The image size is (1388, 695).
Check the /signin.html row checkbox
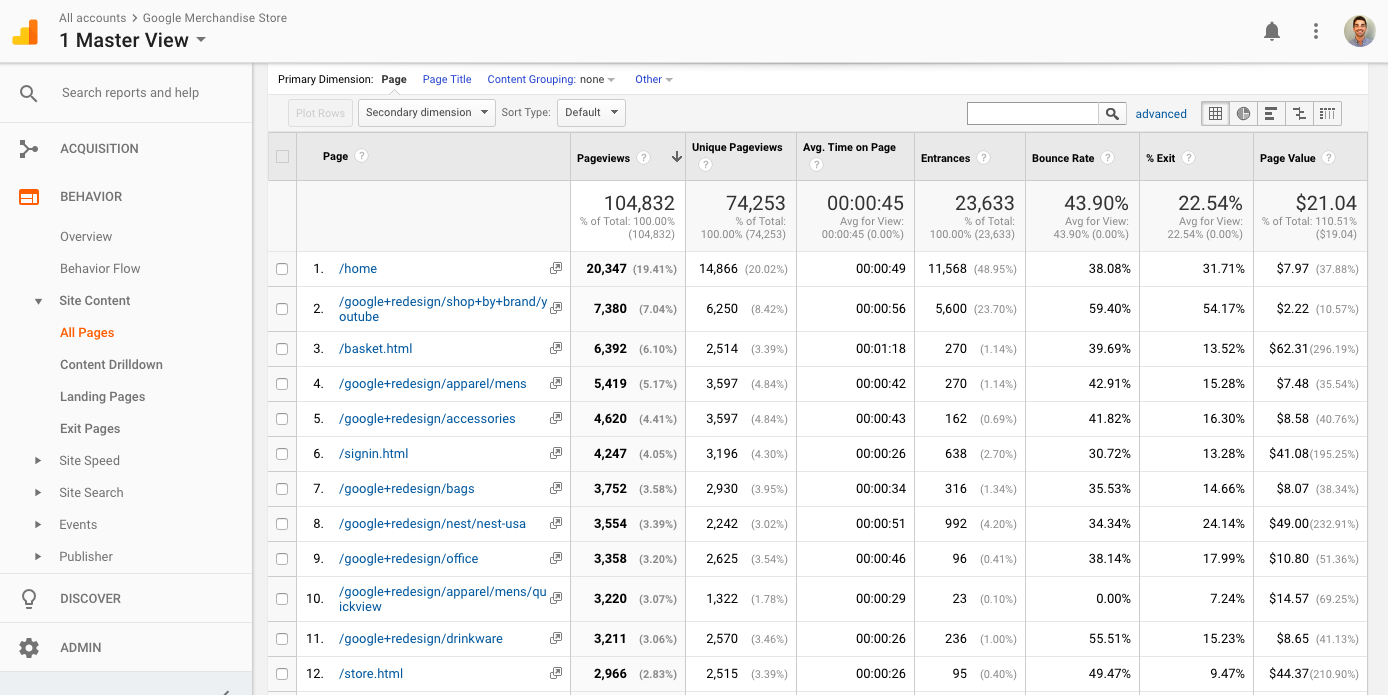(282, 454)
